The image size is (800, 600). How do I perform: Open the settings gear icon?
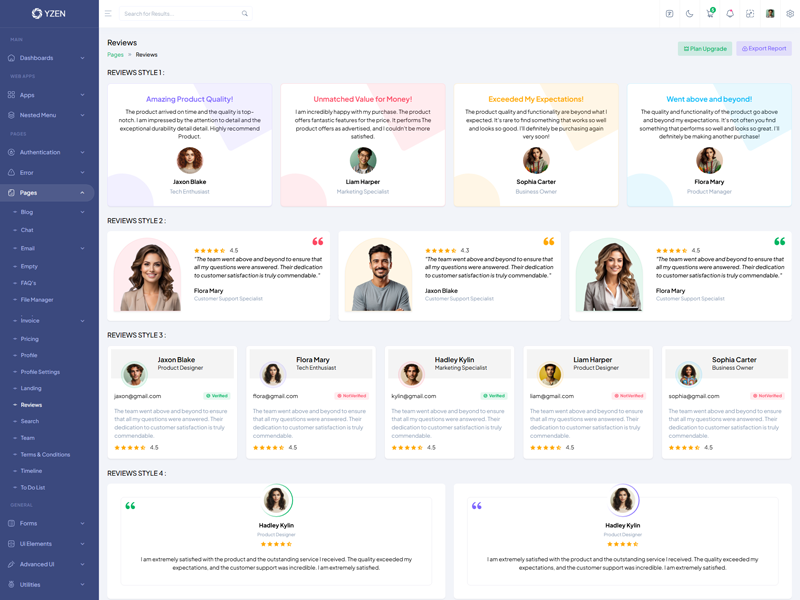[790, 14]
